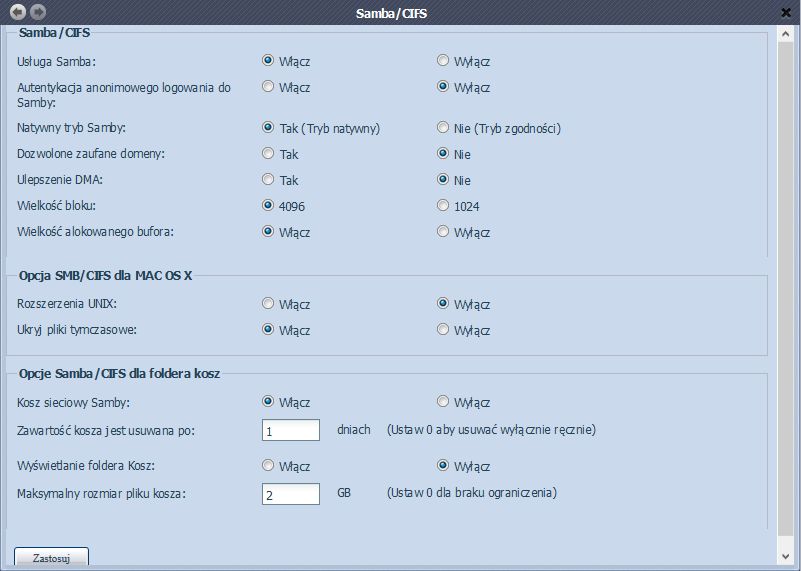Click the scrollbar up arrow

point(786,34)
